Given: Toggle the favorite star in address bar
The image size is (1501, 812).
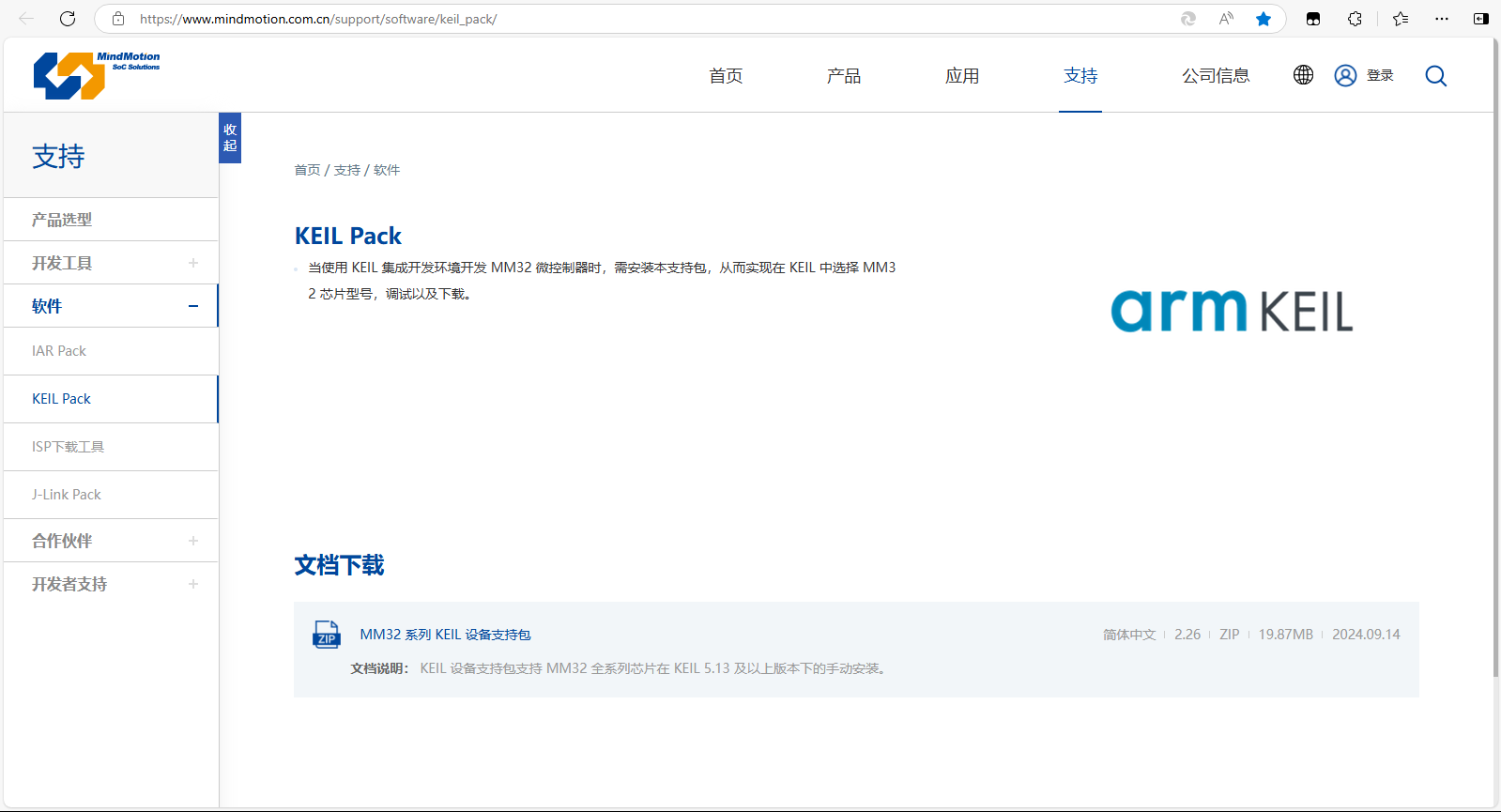Looking at the screenshot, I should point(1264,19).
